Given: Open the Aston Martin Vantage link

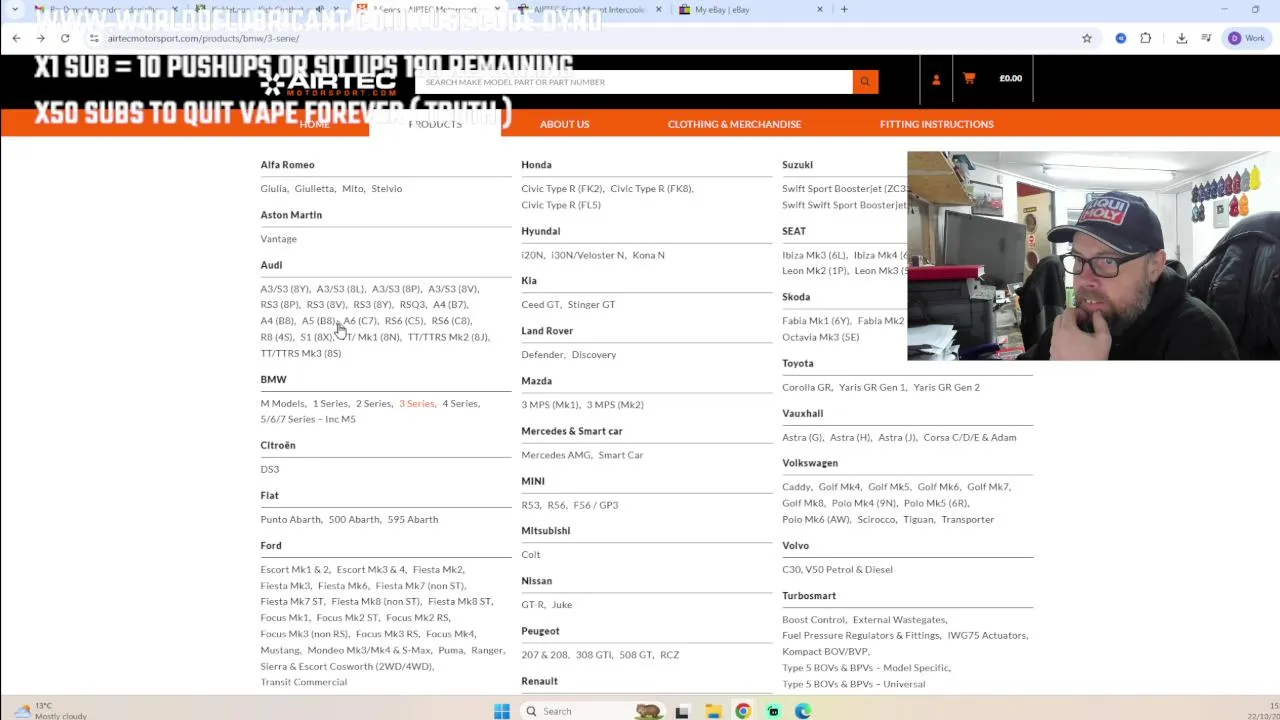Looking at the screenshot, I should (278, 239).
